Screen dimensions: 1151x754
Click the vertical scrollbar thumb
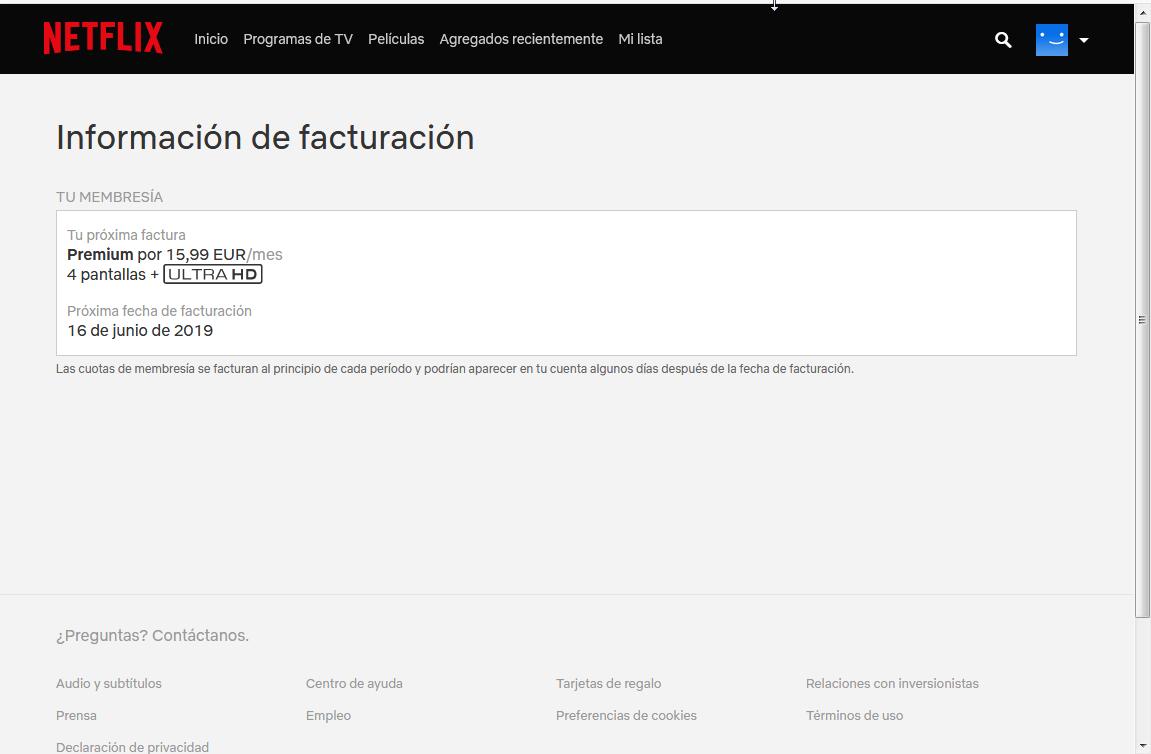tap(1142, 319)
